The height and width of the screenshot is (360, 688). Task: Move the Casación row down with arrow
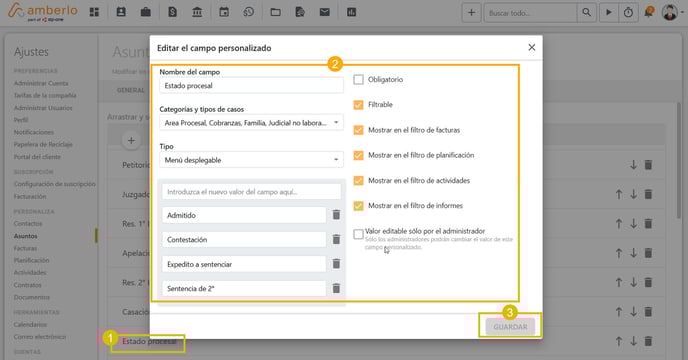(x=634, y=312)
